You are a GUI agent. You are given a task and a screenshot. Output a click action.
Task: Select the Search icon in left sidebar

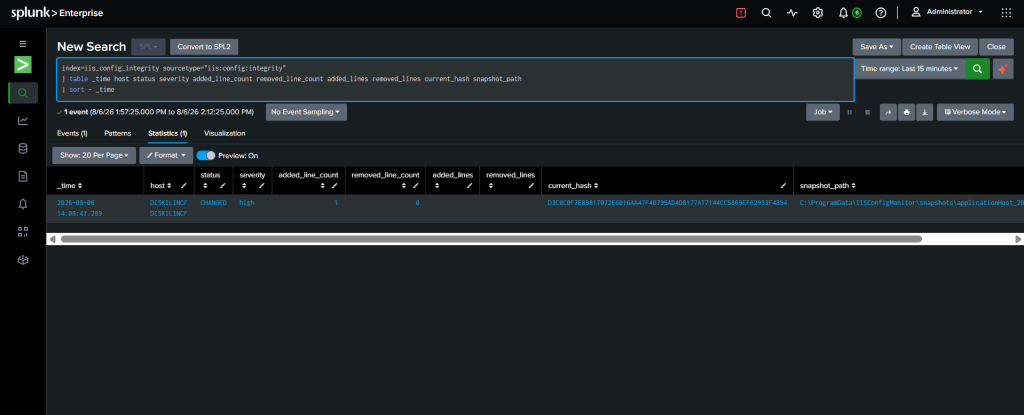point(23,93)
